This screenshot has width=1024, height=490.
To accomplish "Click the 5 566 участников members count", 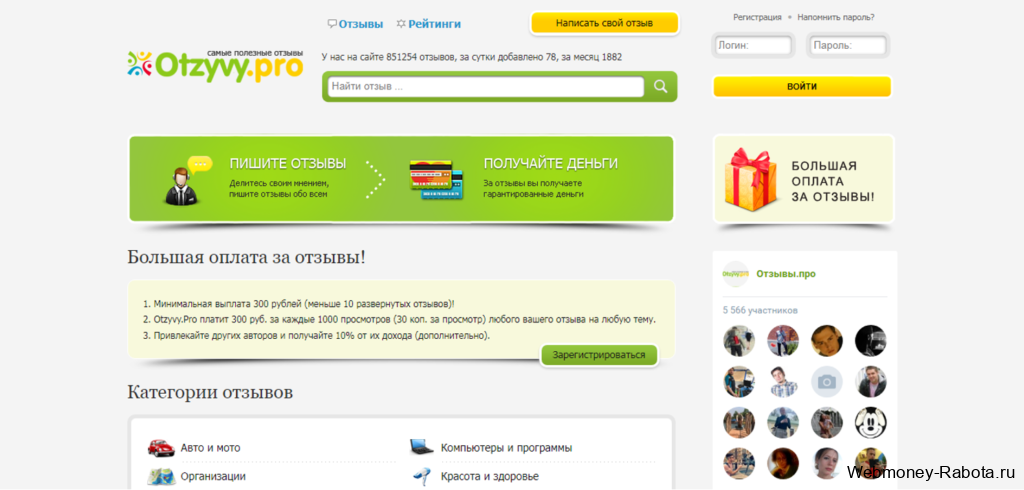I will pyautogui.click(x=760, y=310).
